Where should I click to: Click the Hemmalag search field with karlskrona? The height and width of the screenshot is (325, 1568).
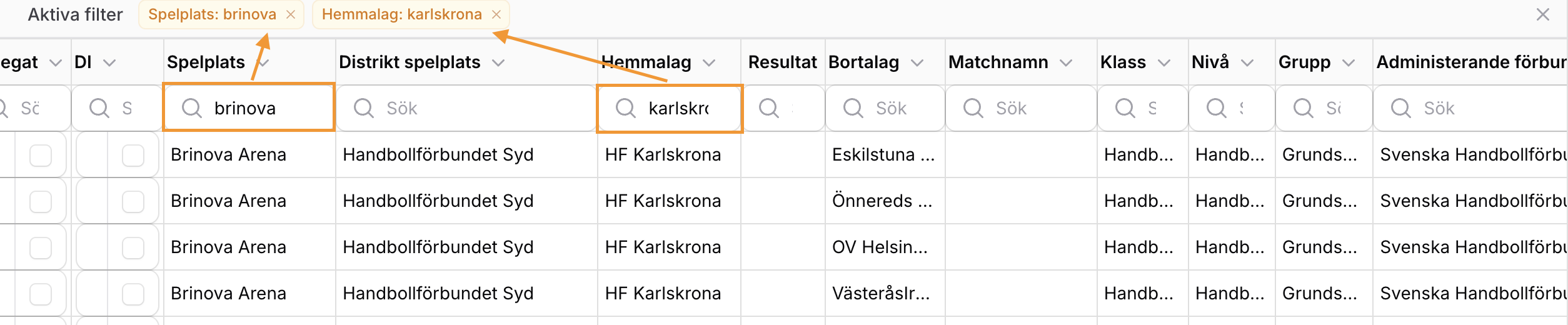click(x=670, y=108)
